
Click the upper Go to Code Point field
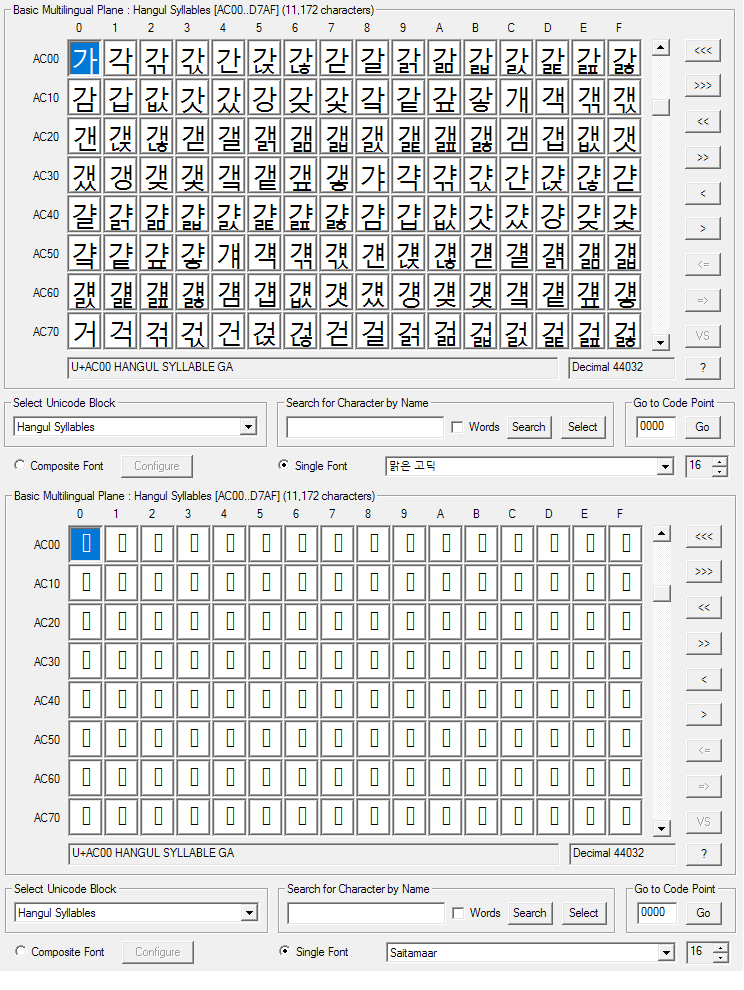point(656,427)
